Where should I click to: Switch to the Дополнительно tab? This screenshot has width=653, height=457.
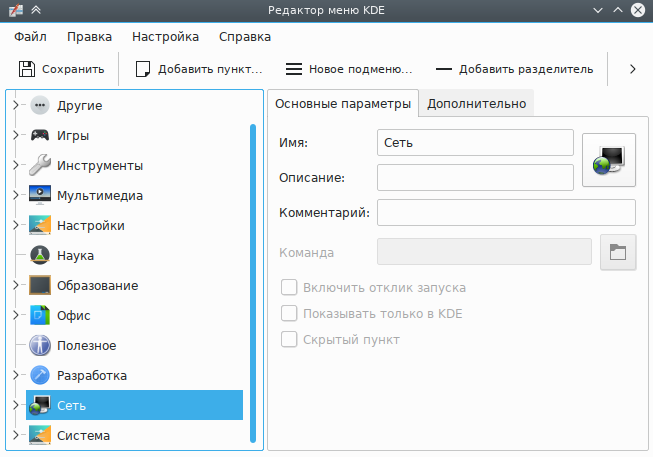[476, 103]
